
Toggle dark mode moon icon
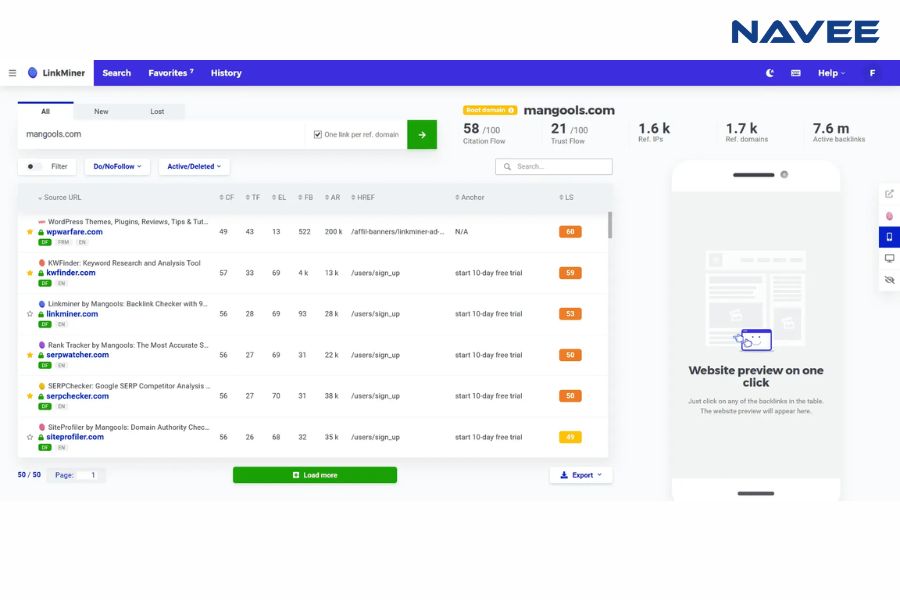(770, 73)
